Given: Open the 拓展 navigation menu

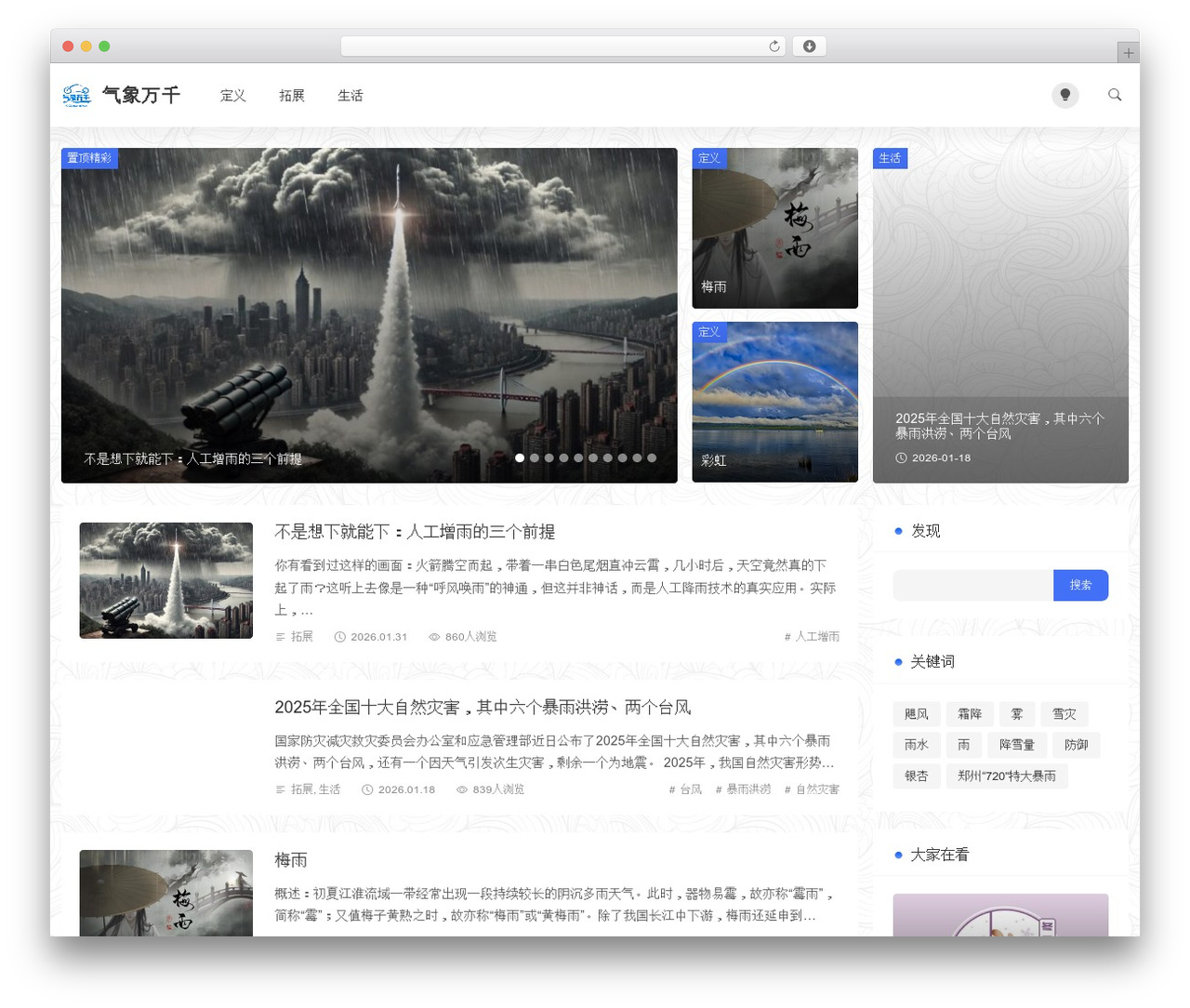Looking at the screenshot, I should pos(292,96).
